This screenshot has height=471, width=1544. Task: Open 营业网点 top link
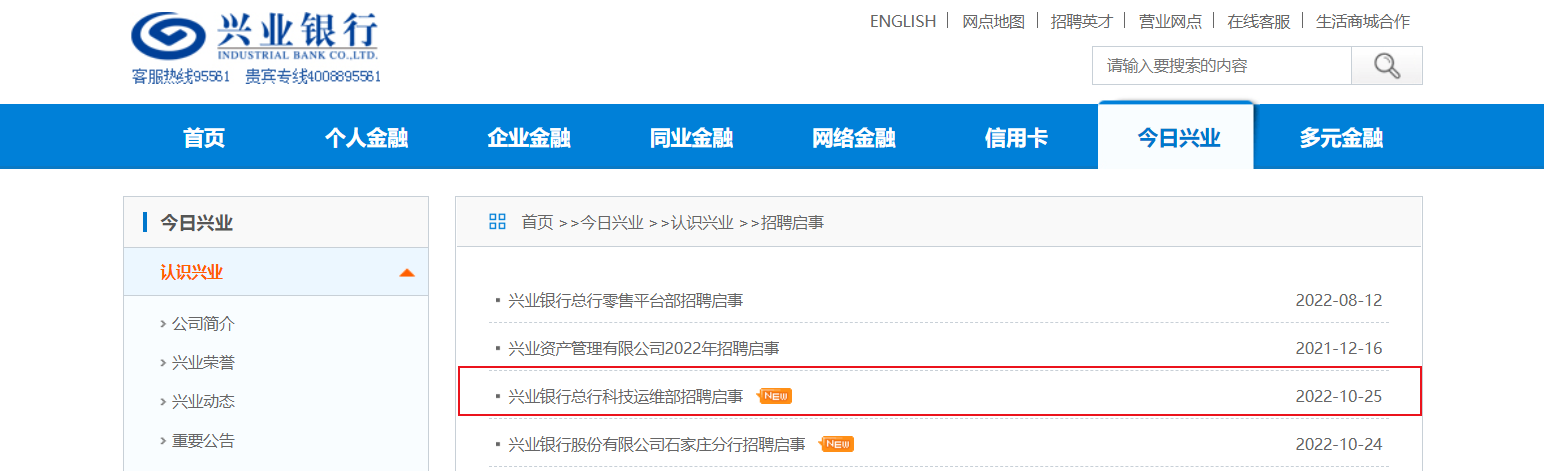point(1170,21)
